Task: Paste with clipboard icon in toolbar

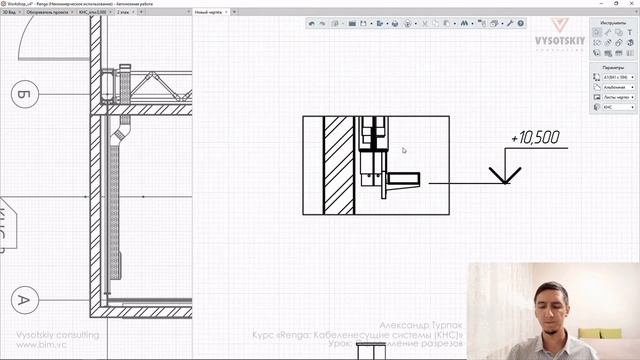Action: (447, 24)
